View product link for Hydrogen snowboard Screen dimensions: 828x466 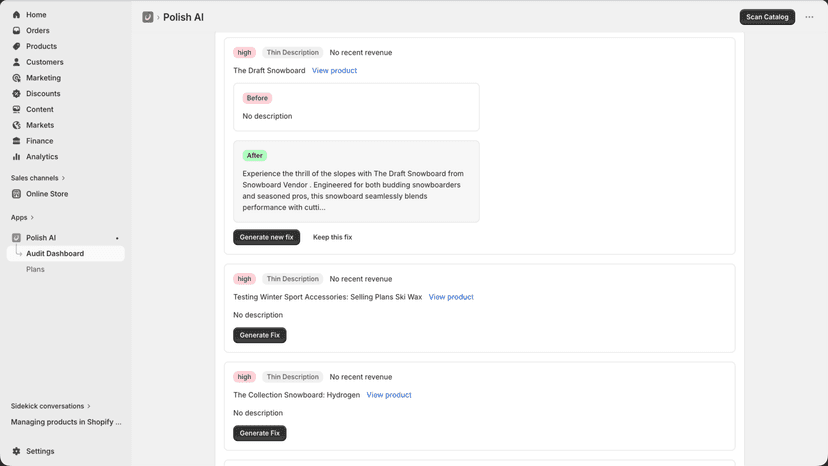coord(389,395)
